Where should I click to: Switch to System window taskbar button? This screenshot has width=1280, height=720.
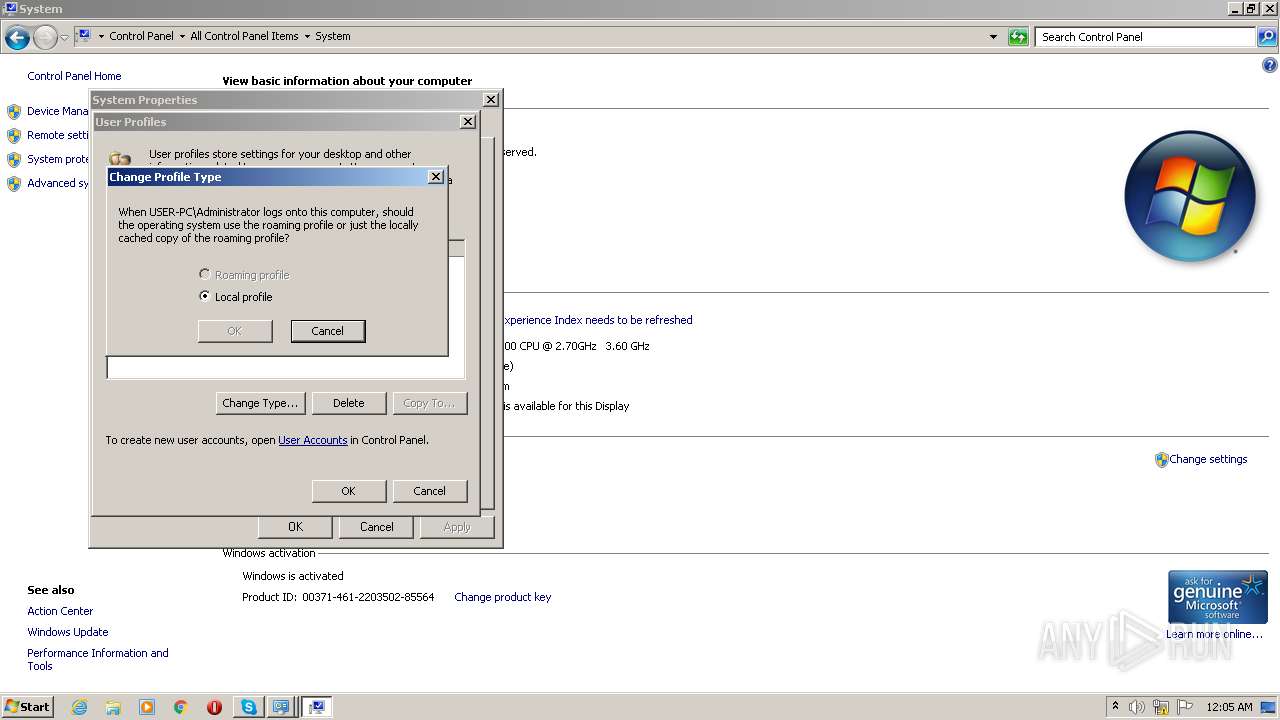317,707
